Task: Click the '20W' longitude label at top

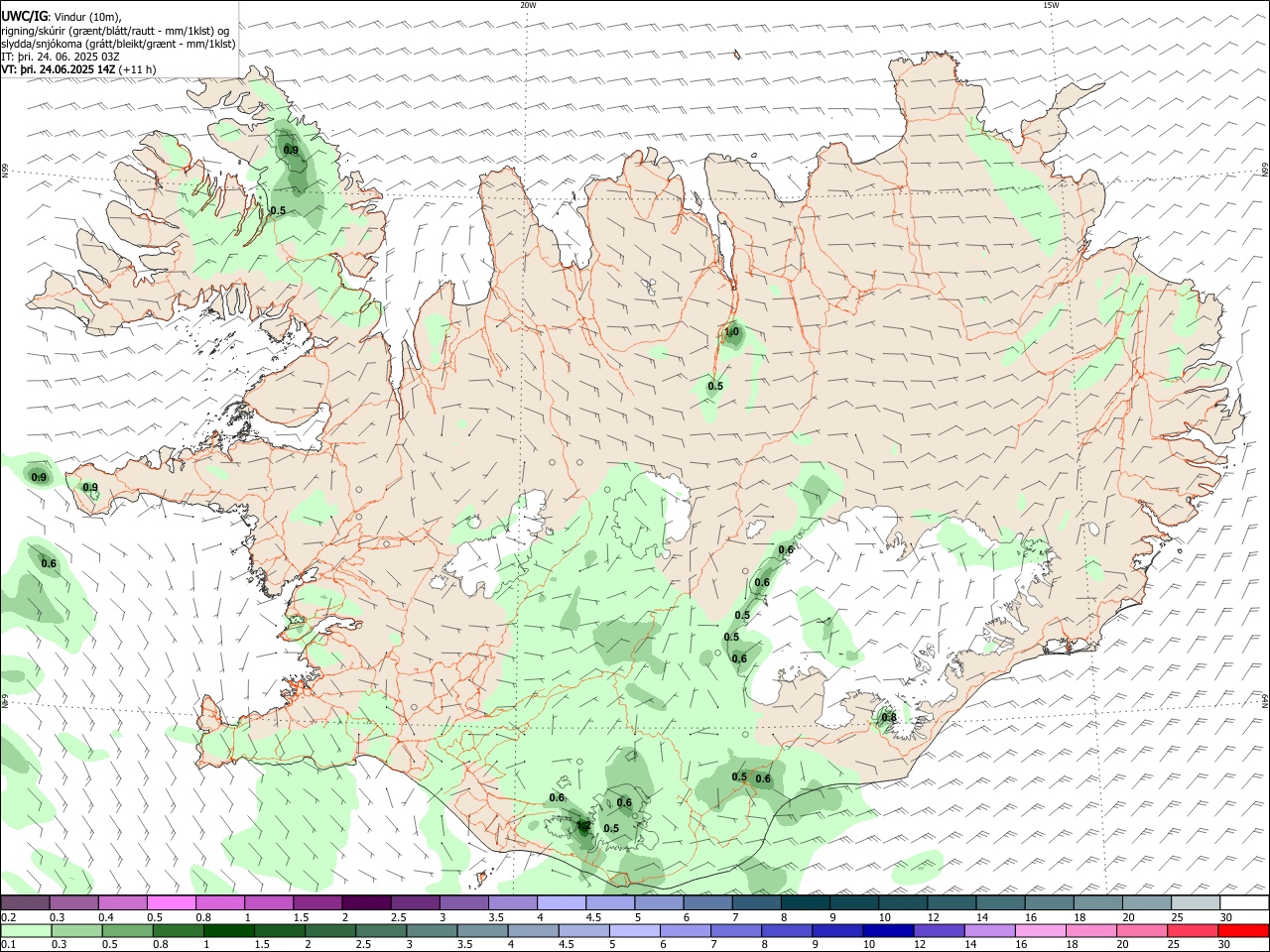Action: pyautogui.click(x=528, y=5)
